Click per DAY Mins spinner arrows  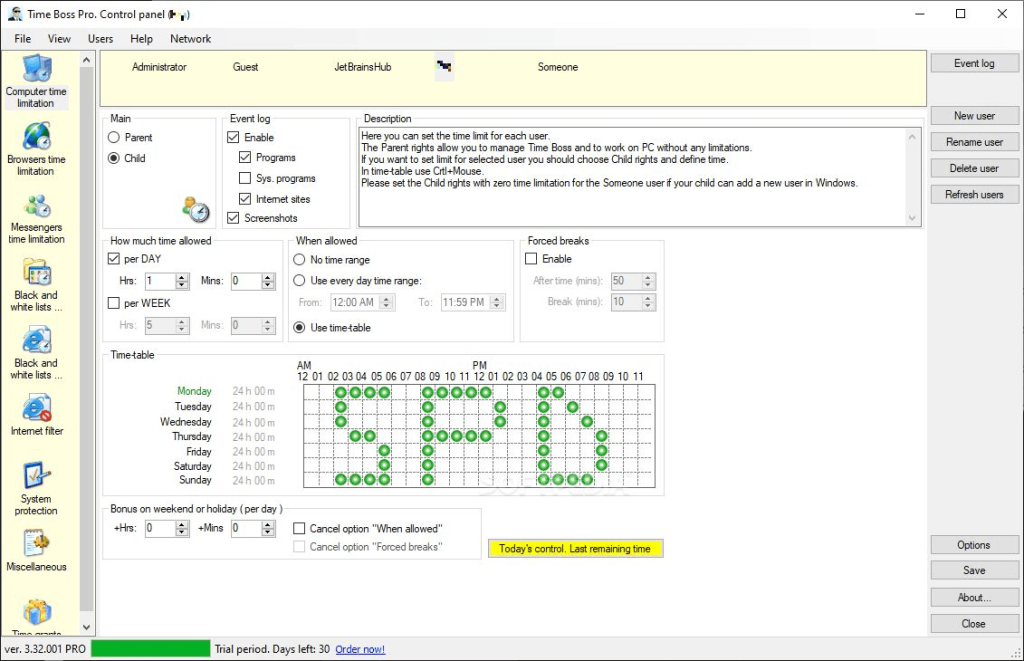click(x=268, y=281)
